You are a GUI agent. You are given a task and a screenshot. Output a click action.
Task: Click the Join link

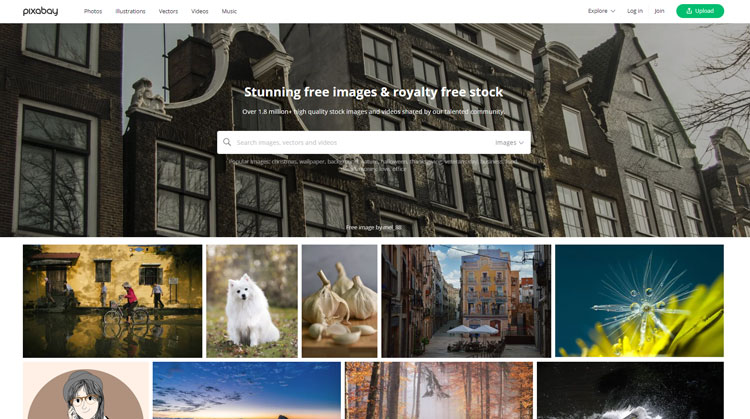659,11
